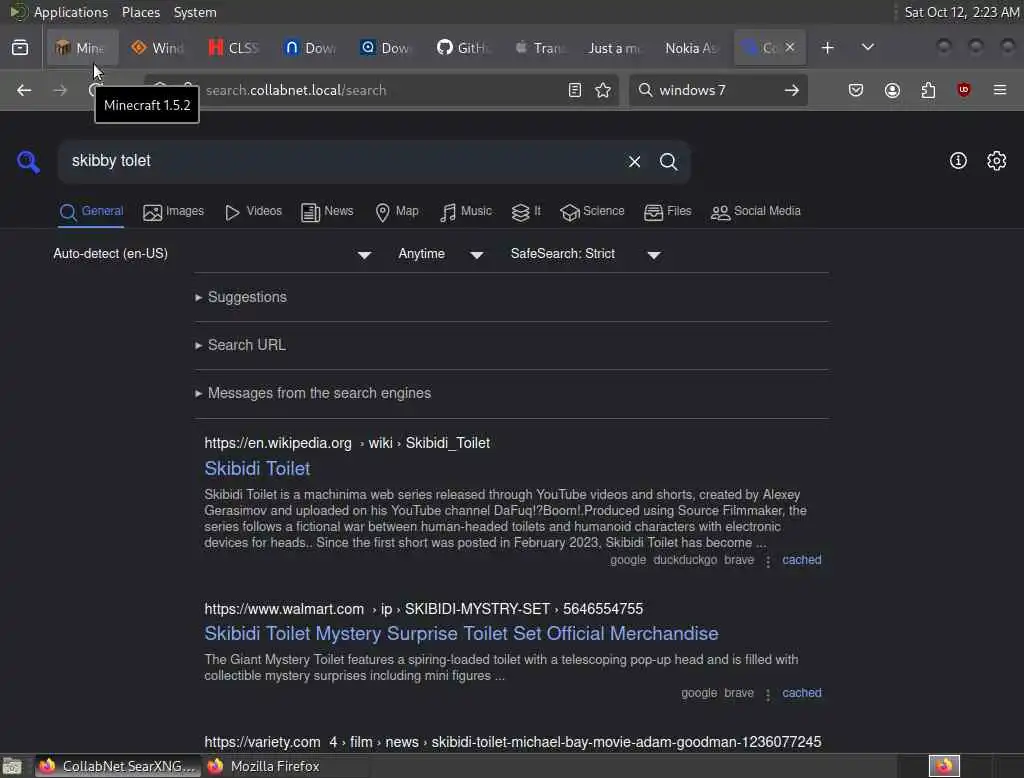
Task: Select the Music search category
Action: pos(466,212)
